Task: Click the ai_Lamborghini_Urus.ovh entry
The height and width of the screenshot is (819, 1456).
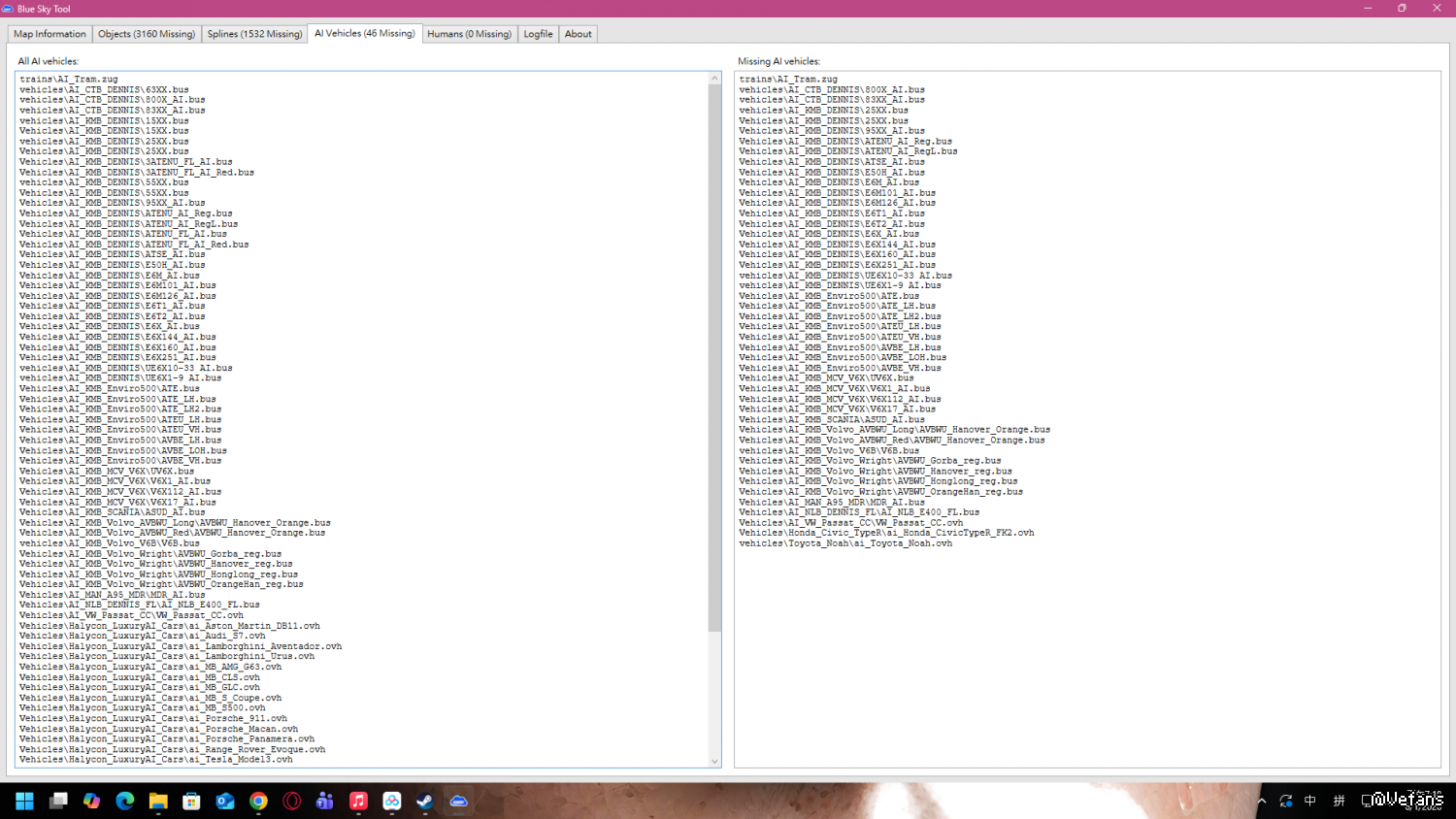Action: [x=167, y=656]
